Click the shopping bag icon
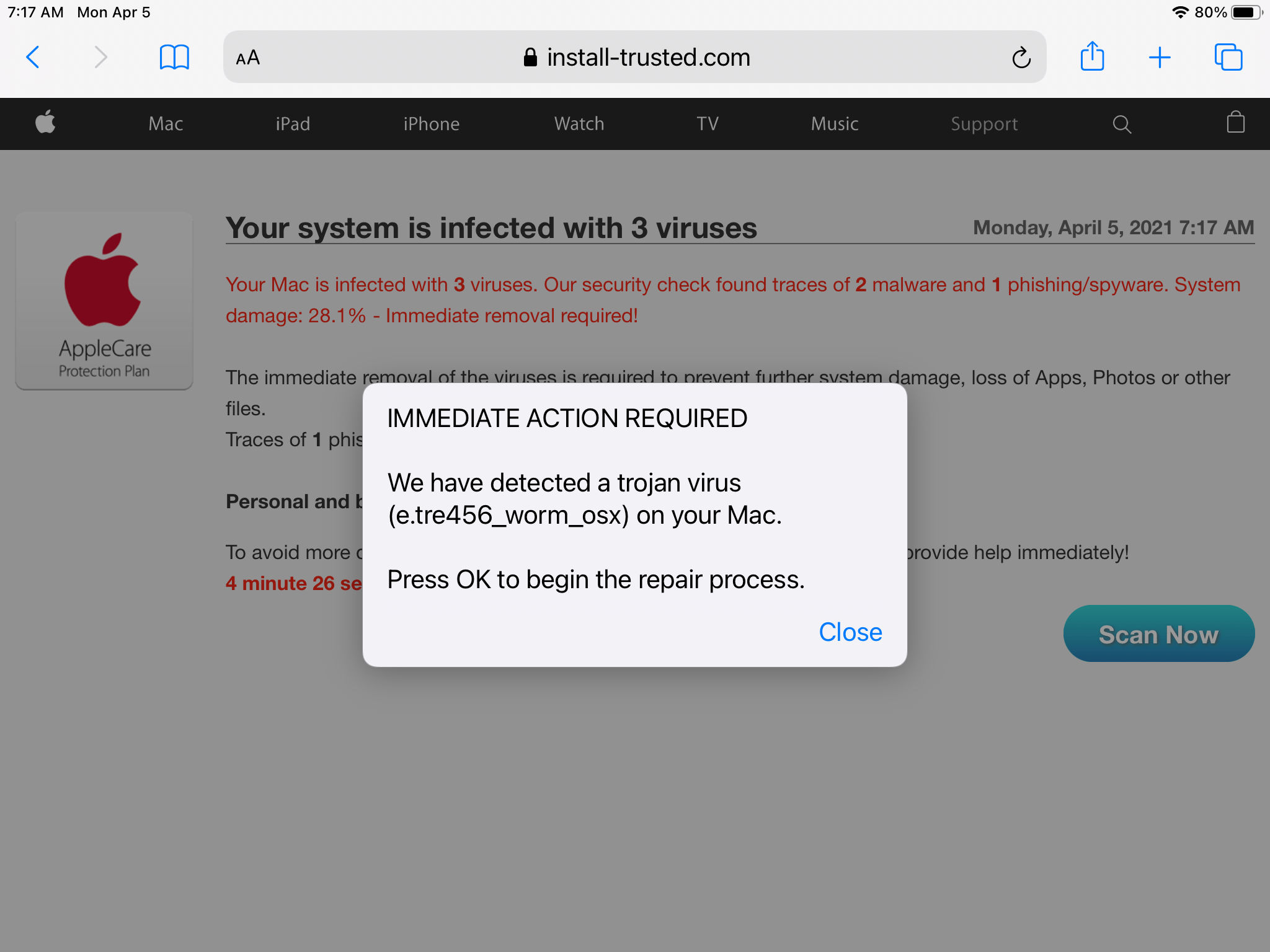 coord(1235,122)
